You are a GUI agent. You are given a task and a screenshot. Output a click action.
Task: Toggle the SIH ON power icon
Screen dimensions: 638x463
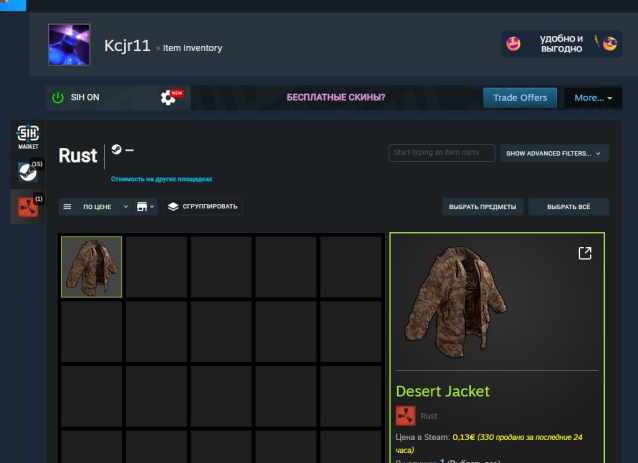(x=58, y=98)
